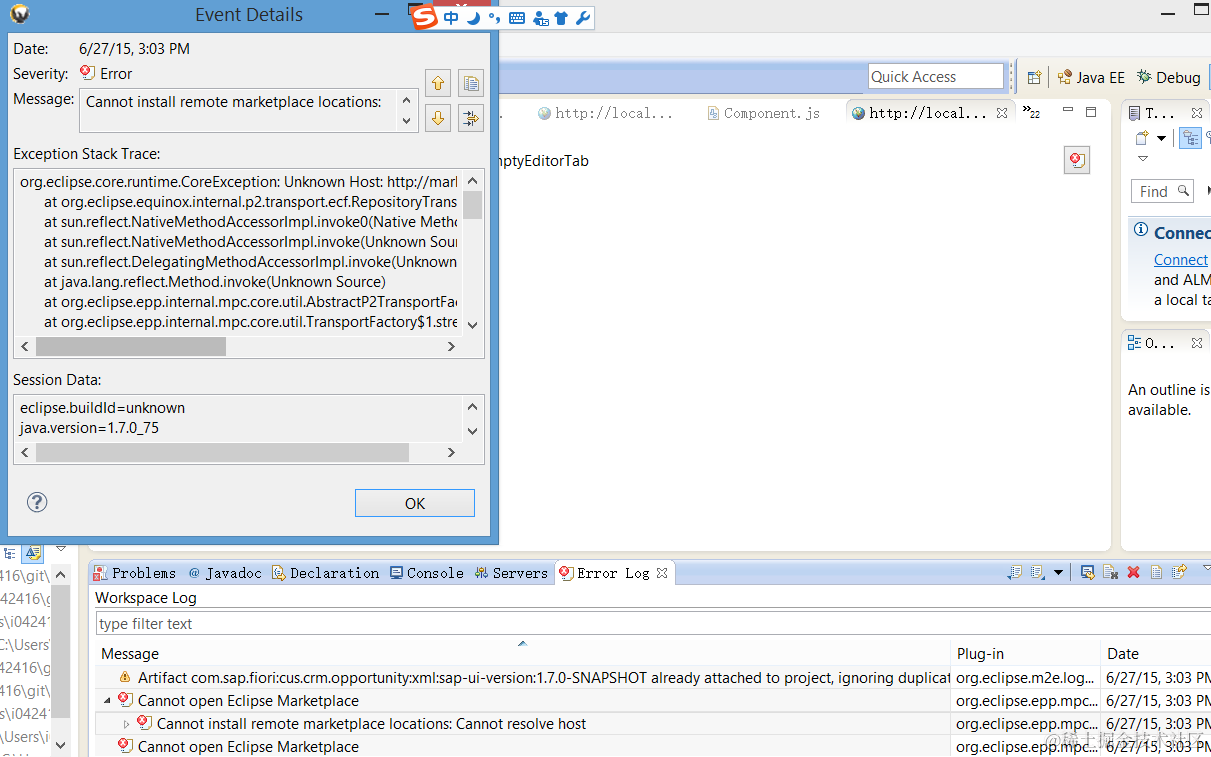Image resolution: width=1211 pixels, height=757 pixels.
Task: Copy event details to clipboard
Action: click(470, 83)
